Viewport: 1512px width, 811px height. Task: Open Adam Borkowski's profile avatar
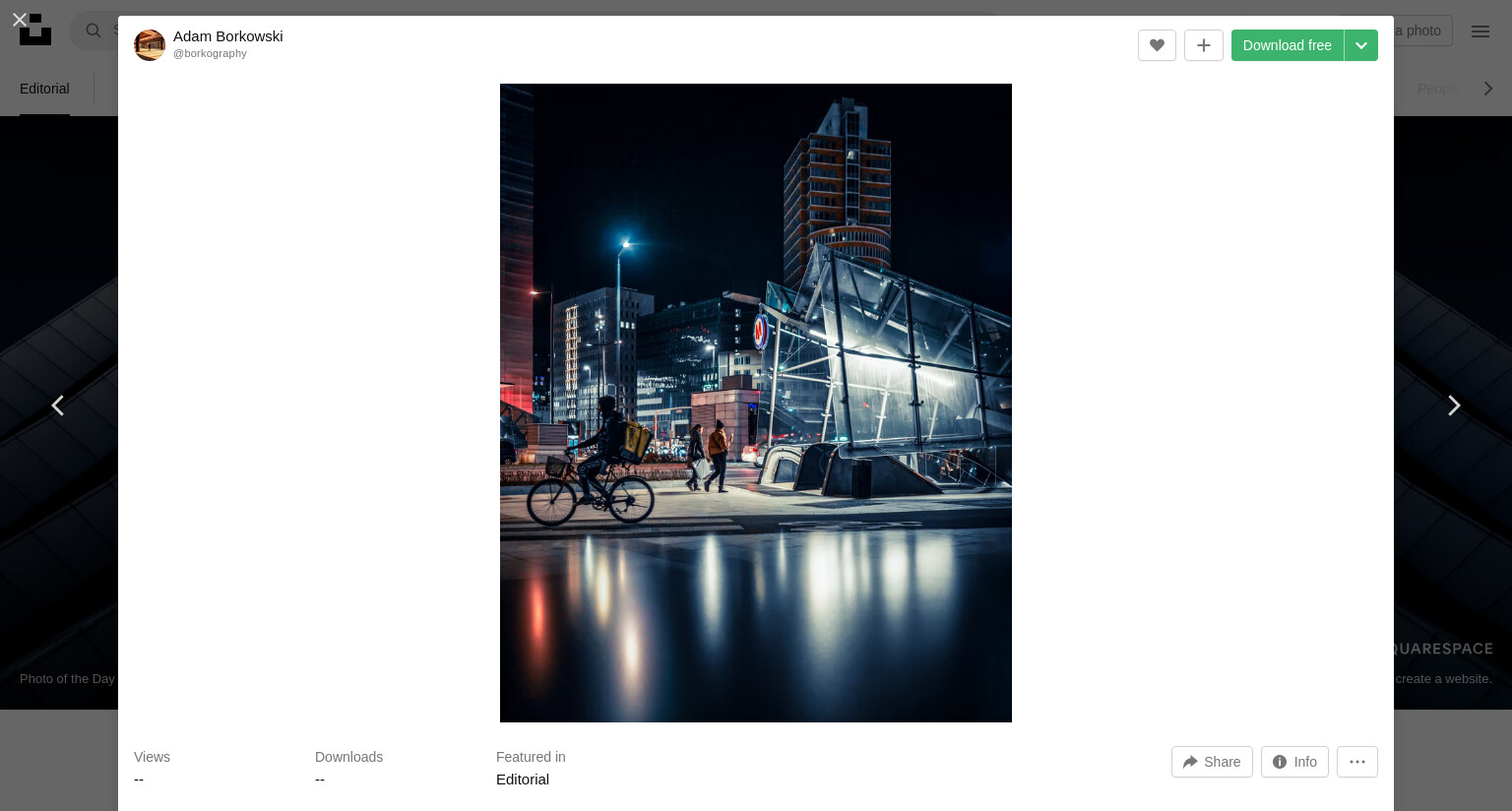[x=150, y=45]
